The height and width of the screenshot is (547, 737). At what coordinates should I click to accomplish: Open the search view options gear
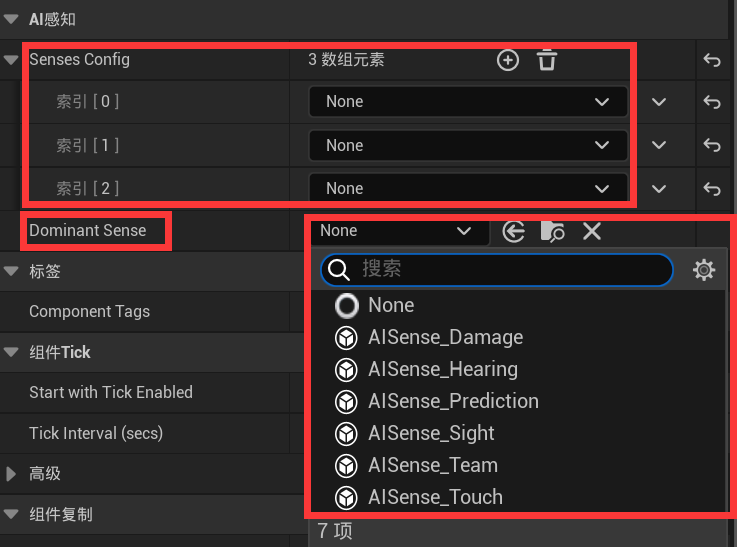704,270
